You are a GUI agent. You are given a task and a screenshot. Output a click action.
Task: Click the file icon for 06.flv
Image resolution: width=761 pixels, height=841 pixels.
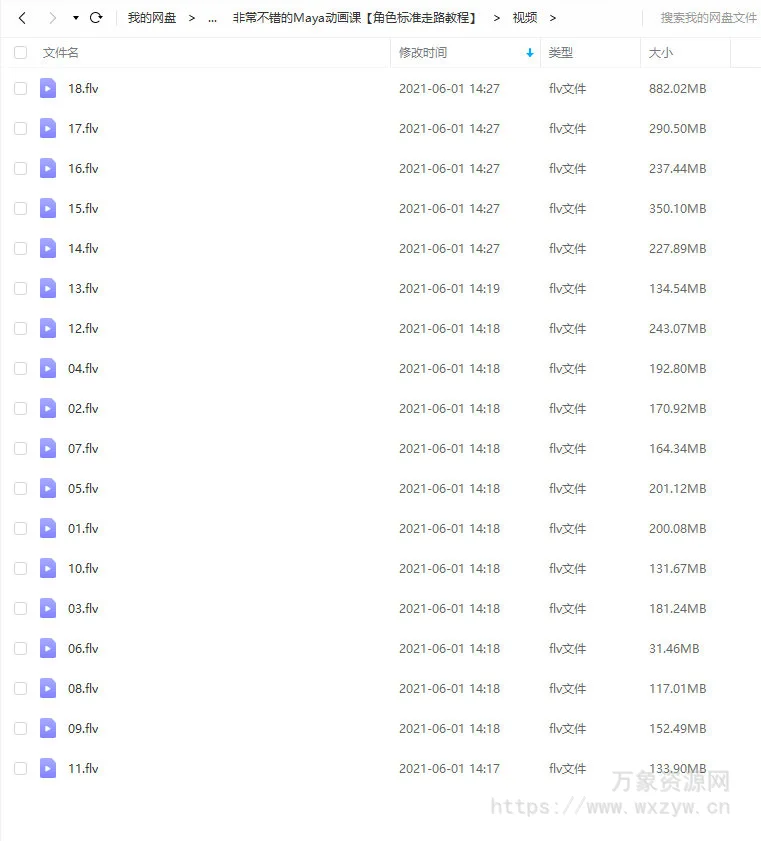point(48,648)
